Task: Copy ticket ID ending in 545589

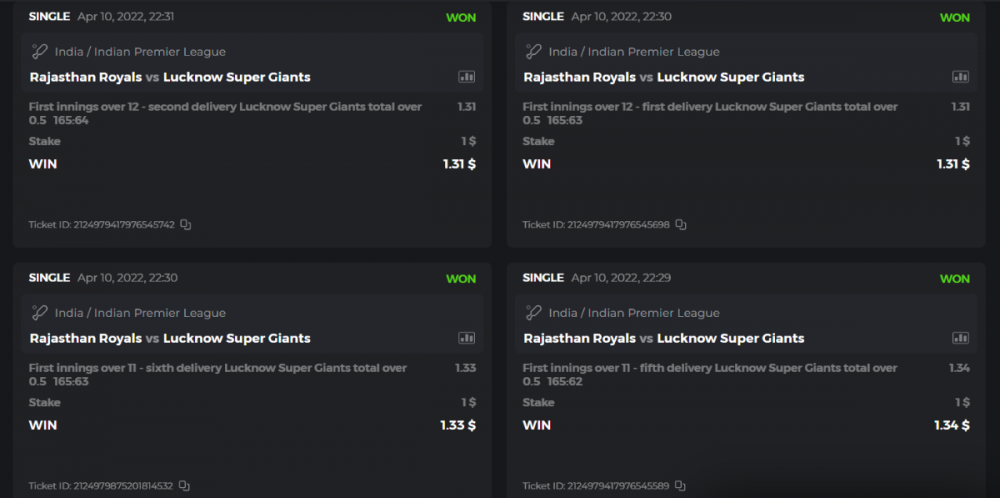Action: point(680,486)
